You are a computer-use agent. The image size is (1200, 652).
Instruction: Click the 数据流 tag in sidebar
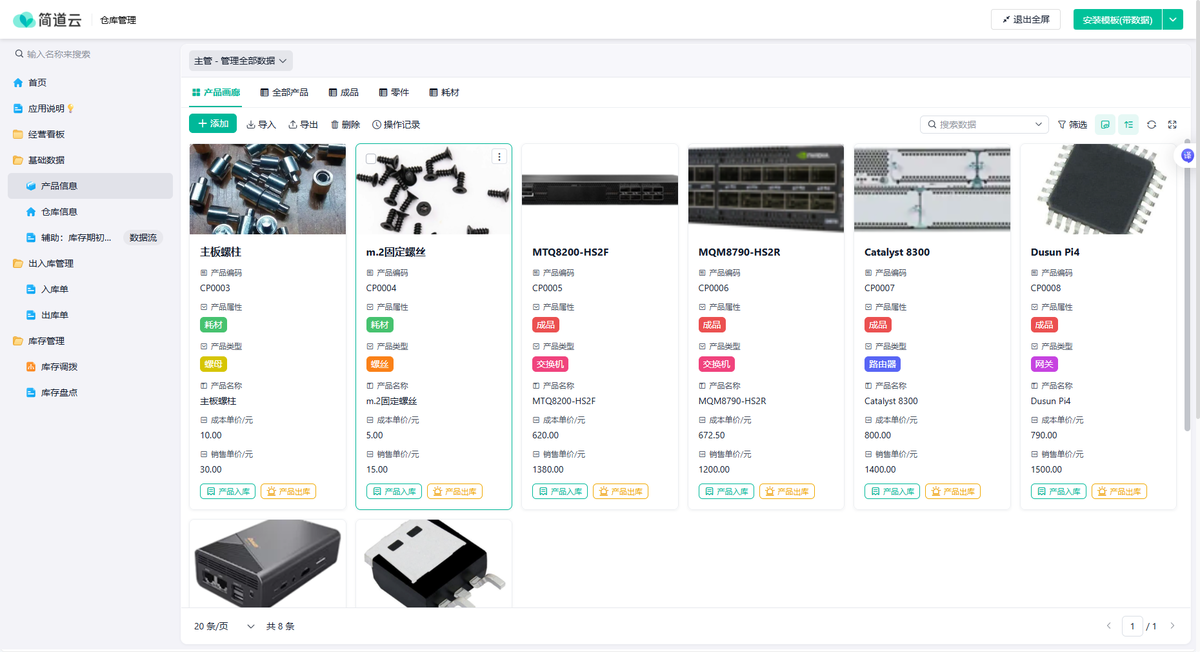(x=144, y=237)
